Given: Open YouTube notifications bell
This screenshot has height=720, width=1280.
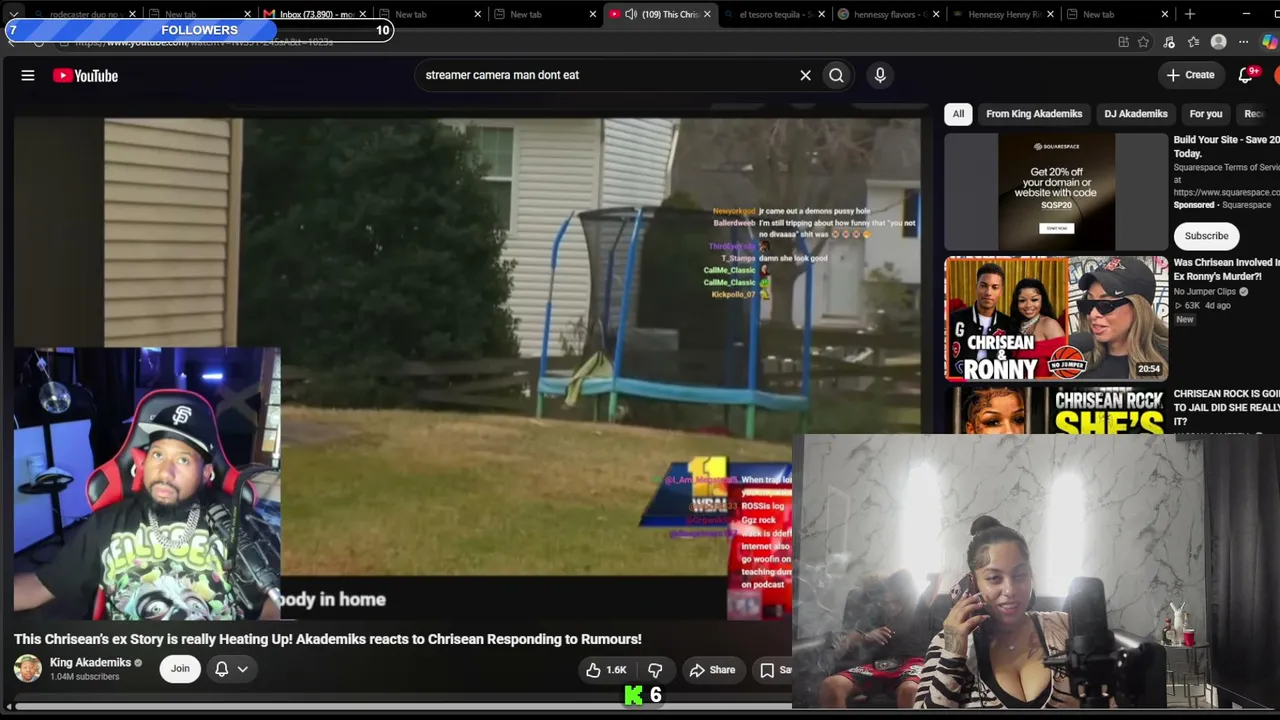Looking at the screenshot, I should pyautogui.click(x=1246, y=75).
